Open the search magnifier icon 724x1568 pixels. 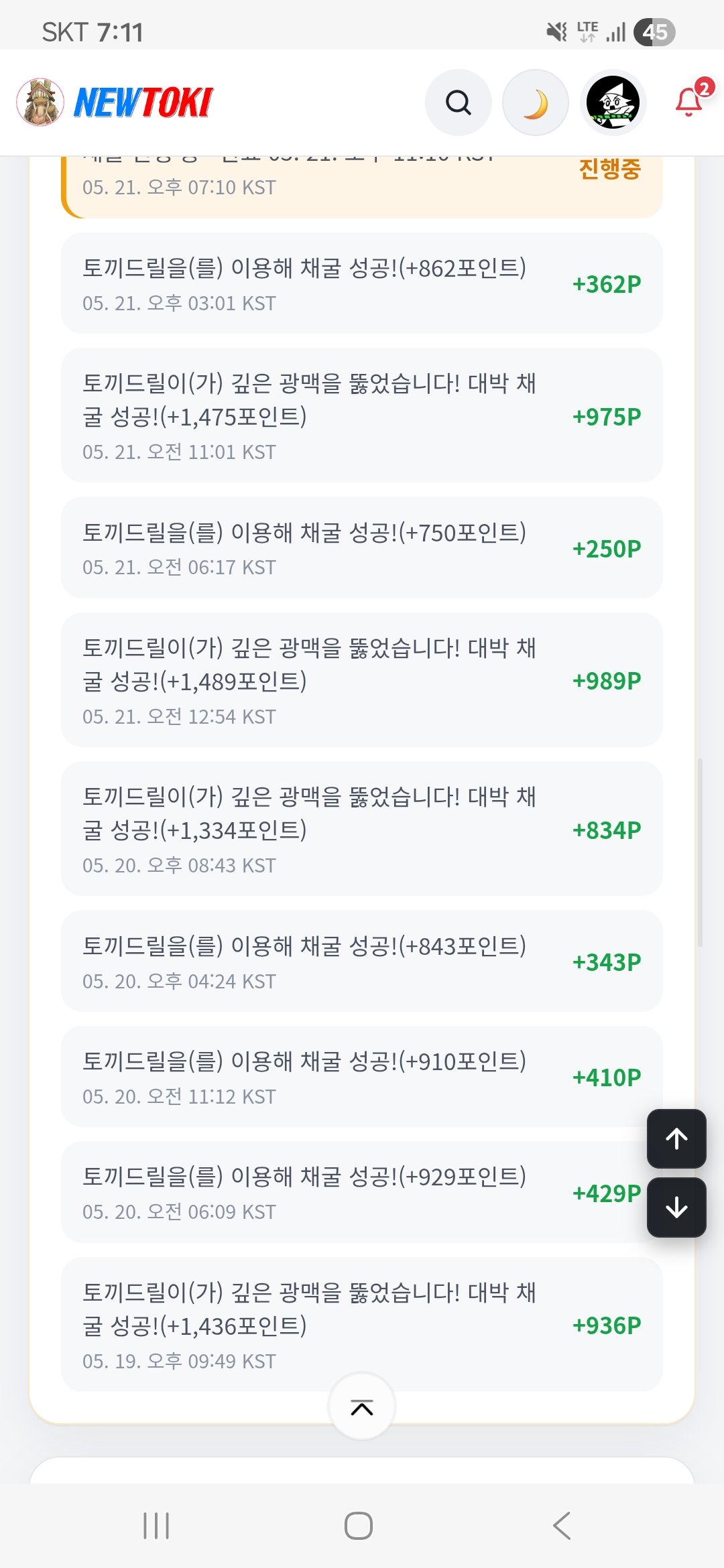pyautogui.click(x=459, y=103)
